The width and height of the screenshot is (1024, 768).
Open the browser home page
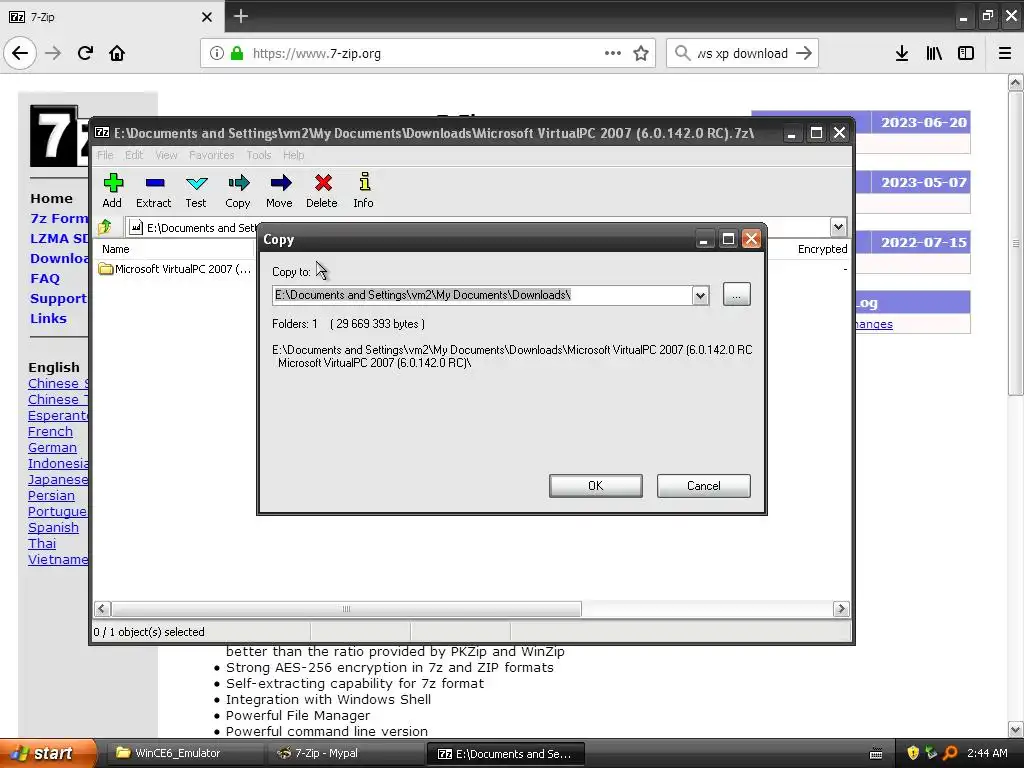tap(117, 53)
